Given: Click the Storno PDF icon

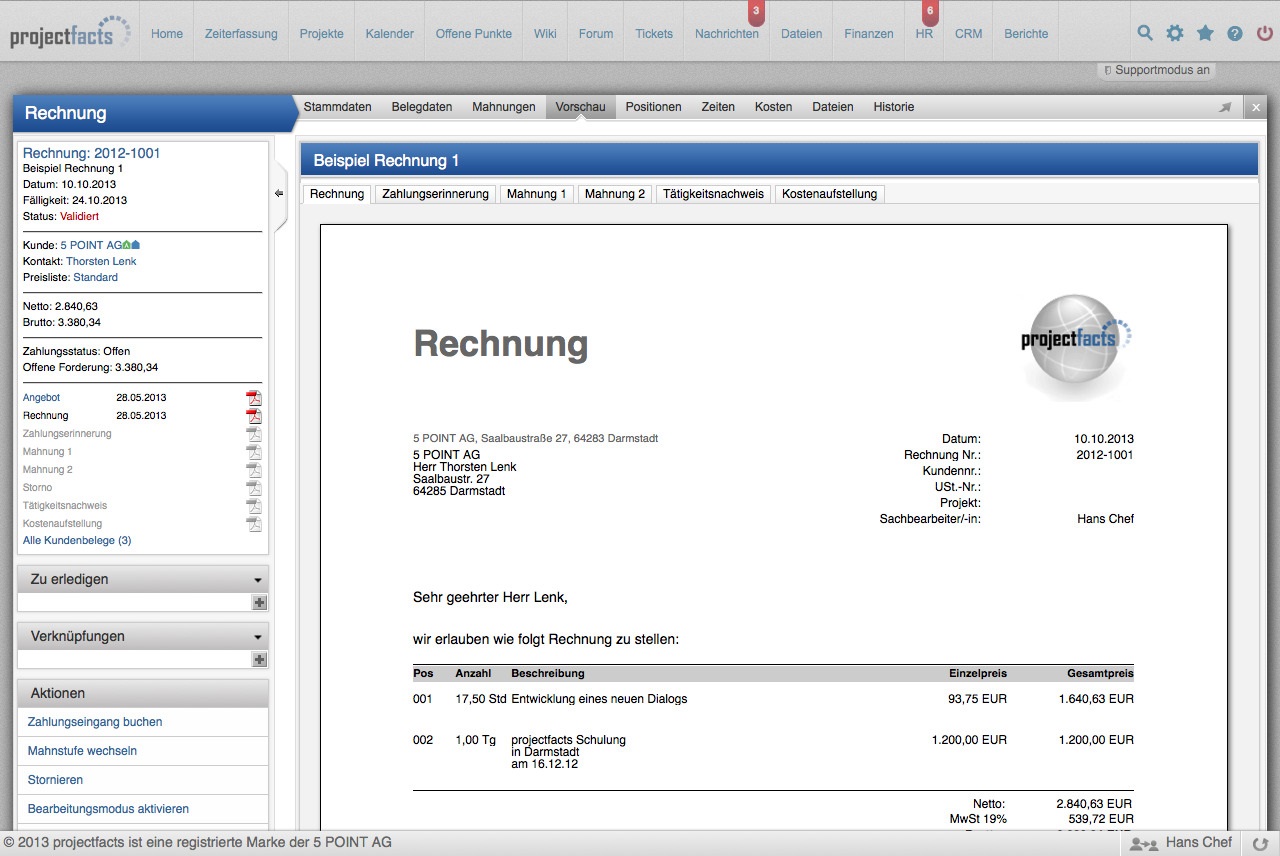Looking at the screenshot, I should tap(254, 488).
